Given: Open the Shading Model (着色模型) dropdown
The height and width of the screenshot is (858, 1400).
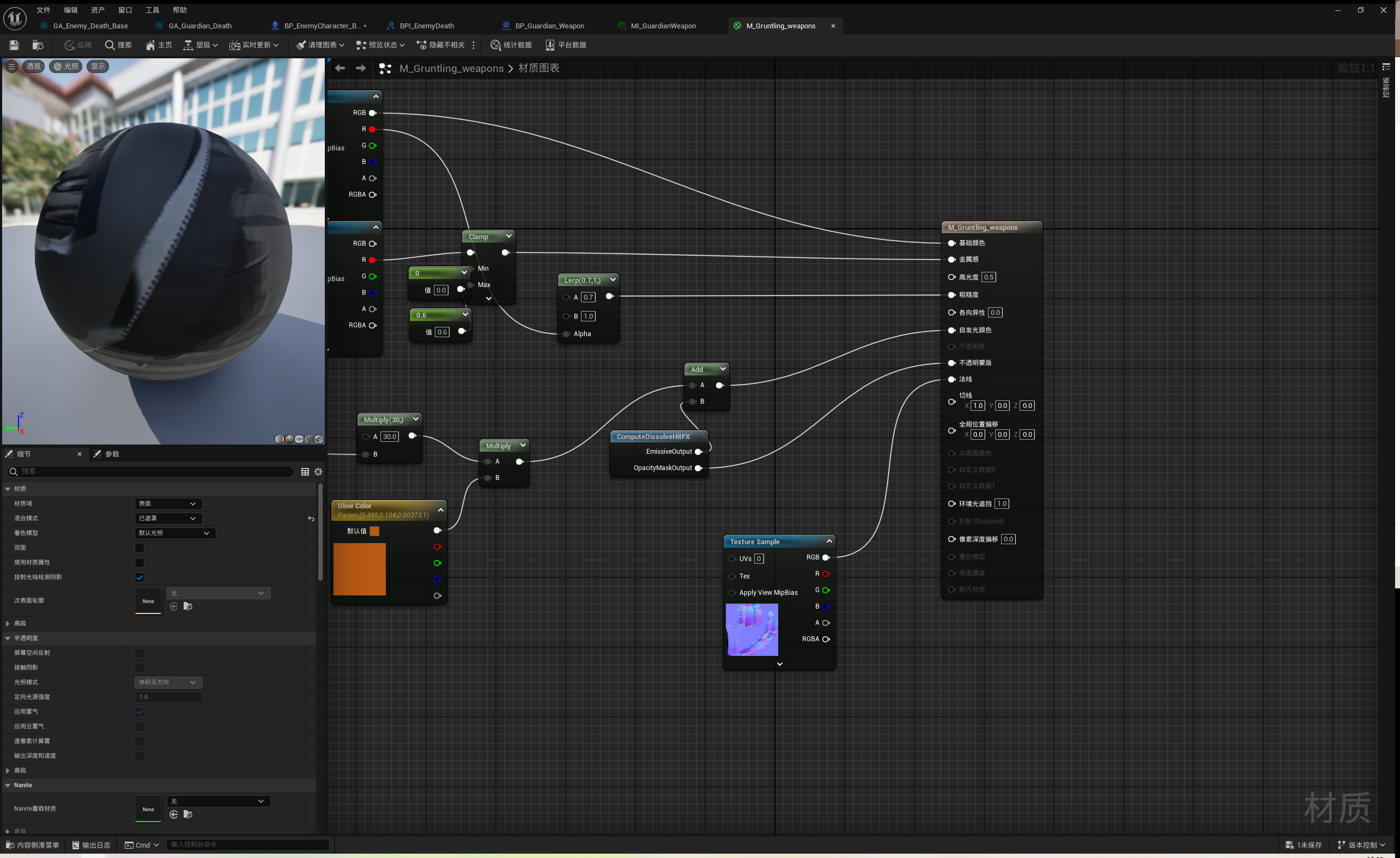Looking at the screenshot, I should click(x=175, y=533).
